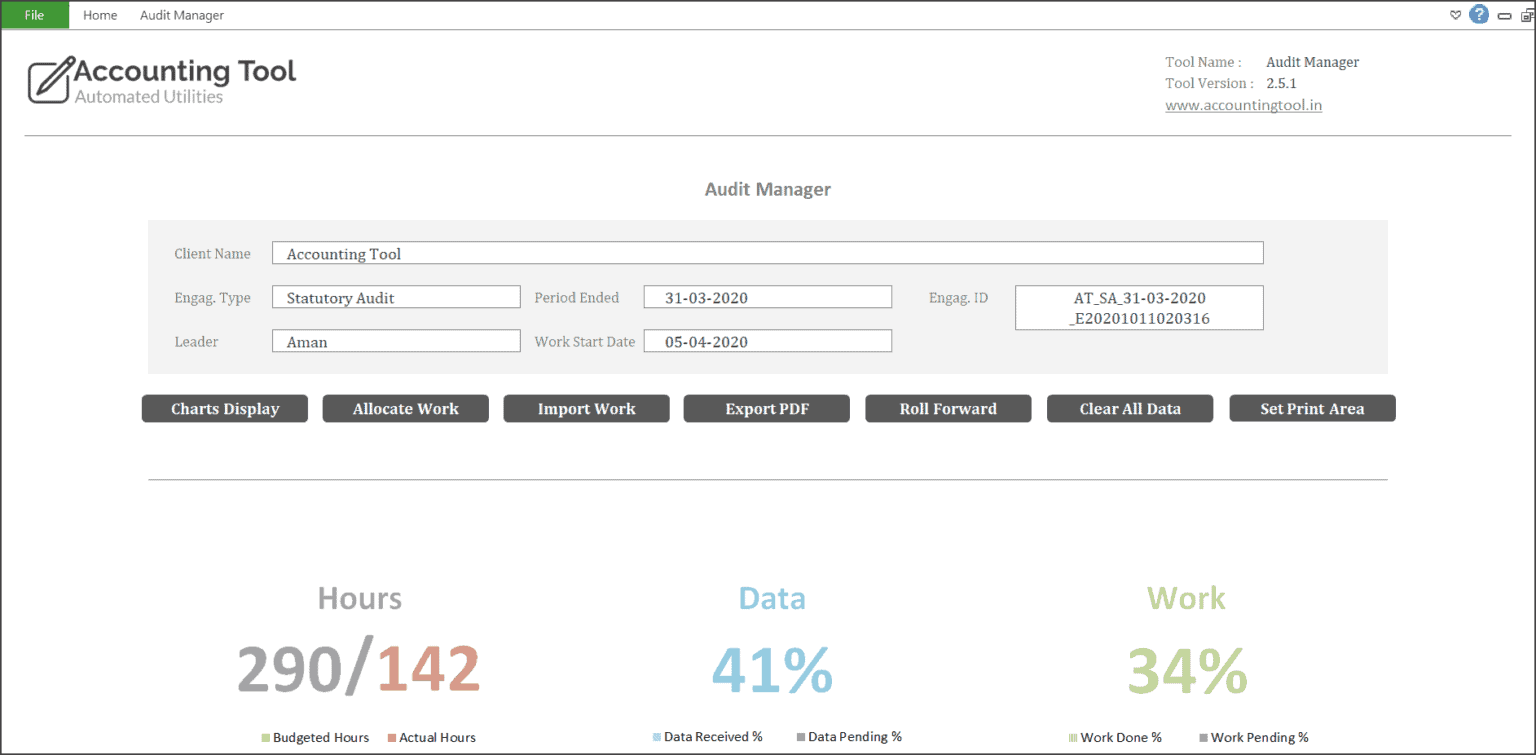Click Set Print Area
The height and width of the screenshot is (755, 1536).
click(1312, 408)
